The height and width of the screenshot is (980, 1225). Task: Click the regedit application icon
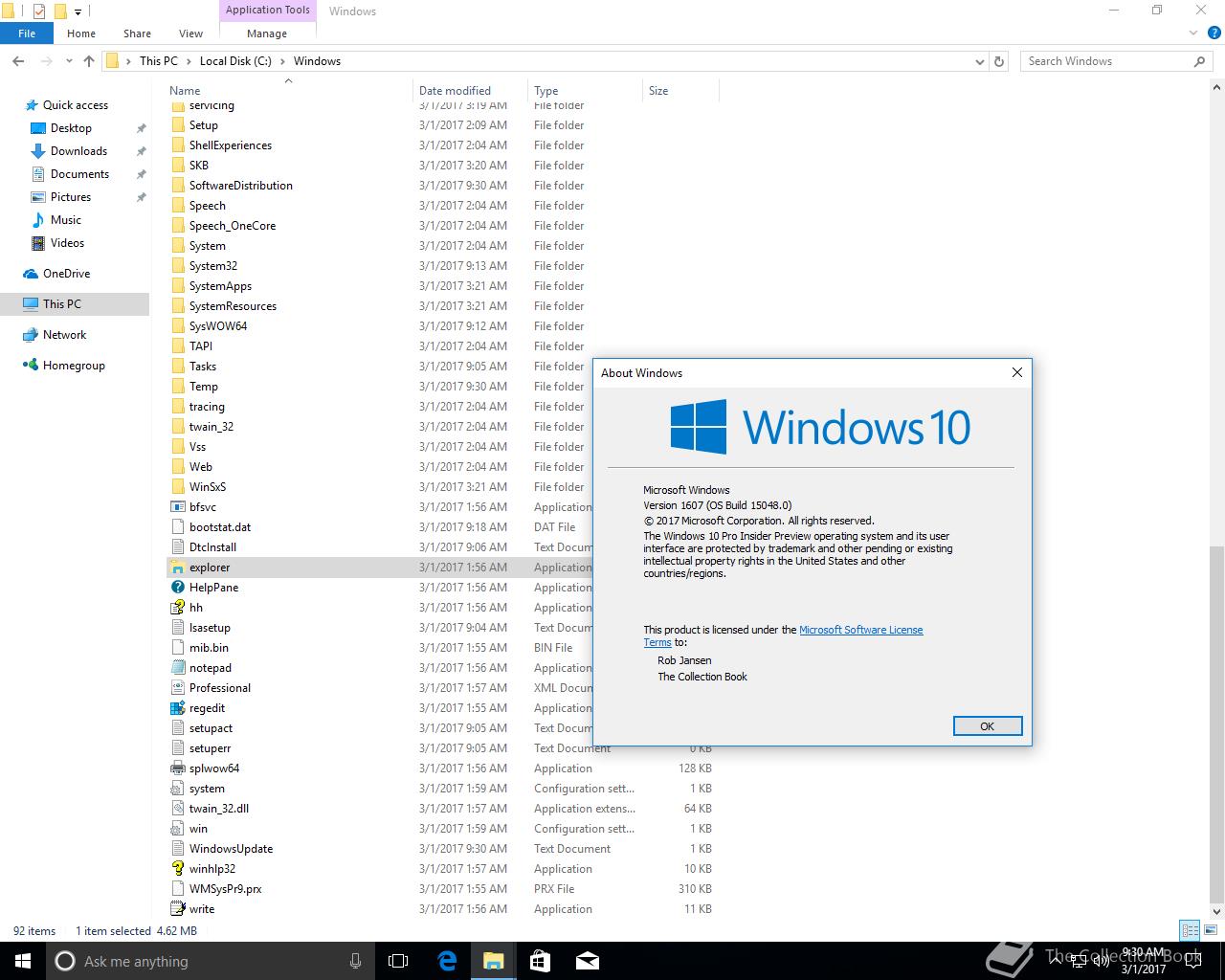pos(177,708)
